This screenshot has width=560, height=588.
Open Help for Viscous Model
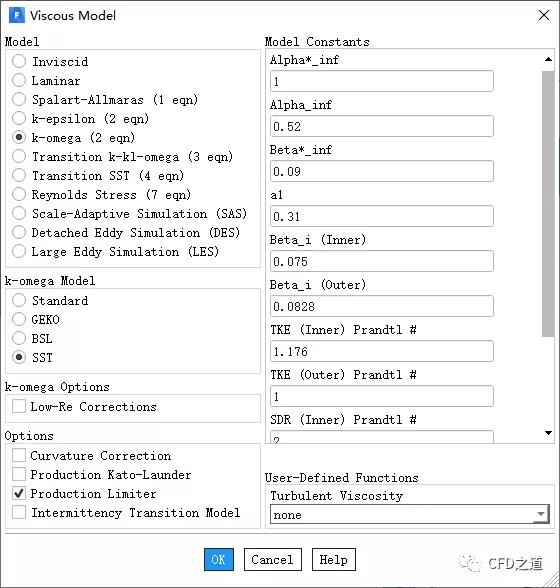click(x=333, y=560)
